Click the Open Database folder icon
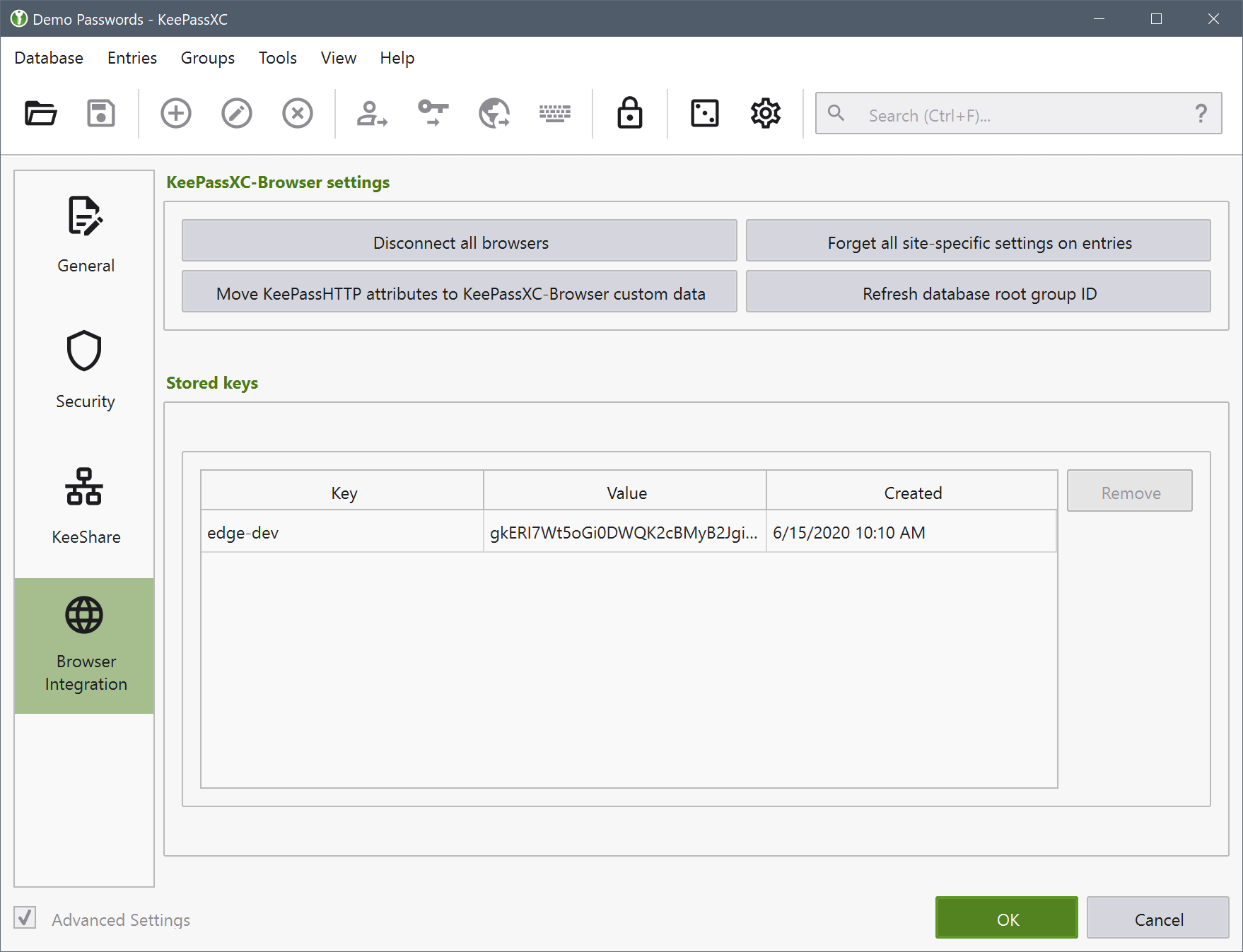The height and width of the screenshot is (952, 1243). 40,113
